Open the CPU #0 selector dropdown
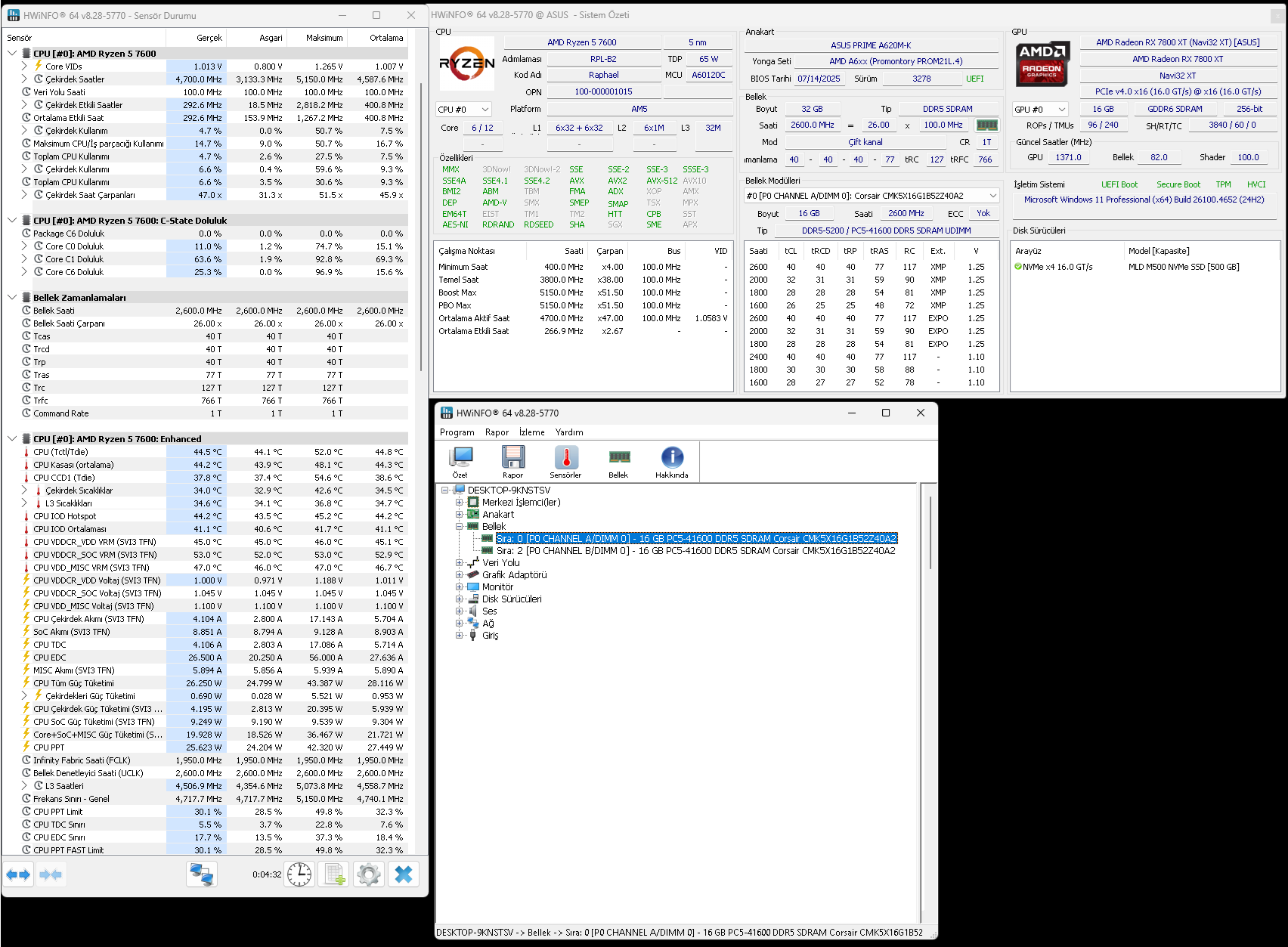The image size is (1288, 947). click(x=463, y=110)
